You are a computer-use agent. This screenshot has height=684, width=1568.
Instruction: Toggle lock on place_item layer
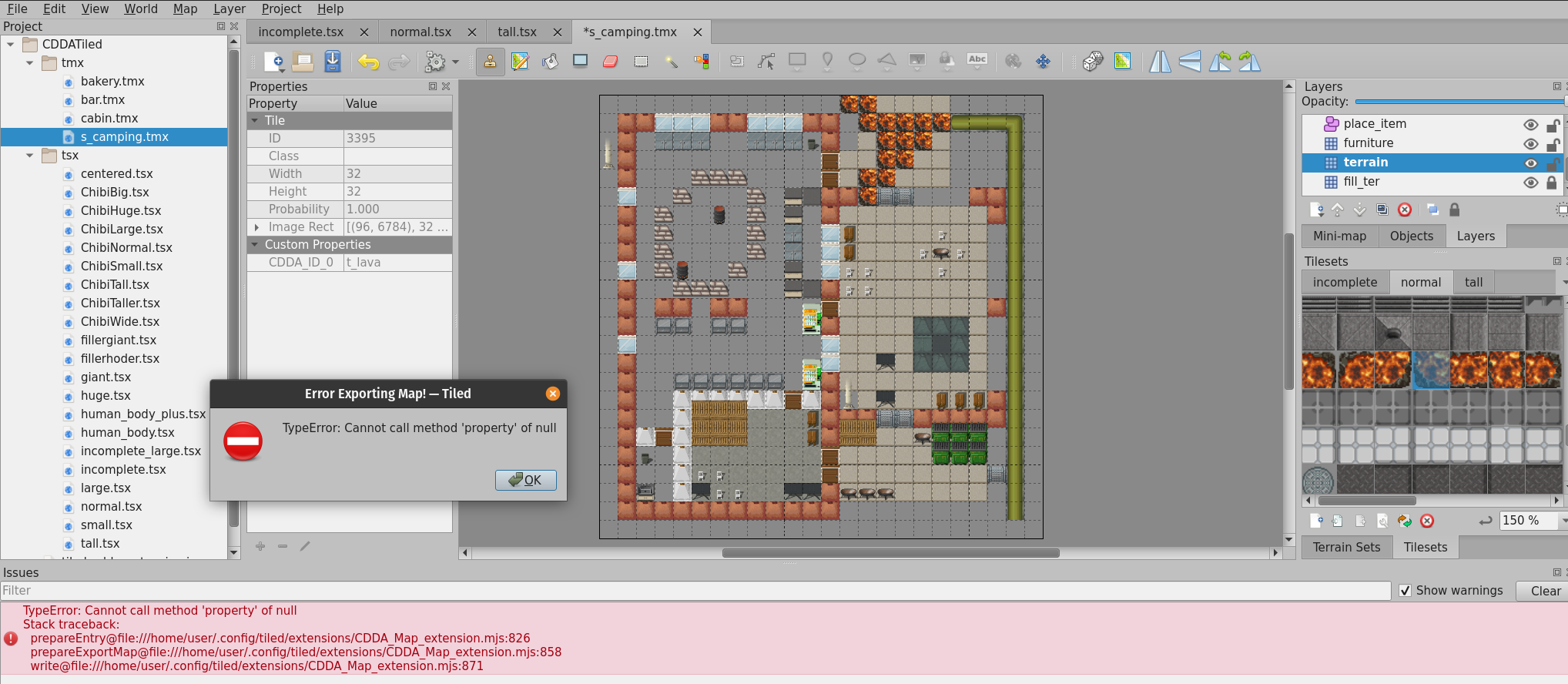[x=1553, y=125]
